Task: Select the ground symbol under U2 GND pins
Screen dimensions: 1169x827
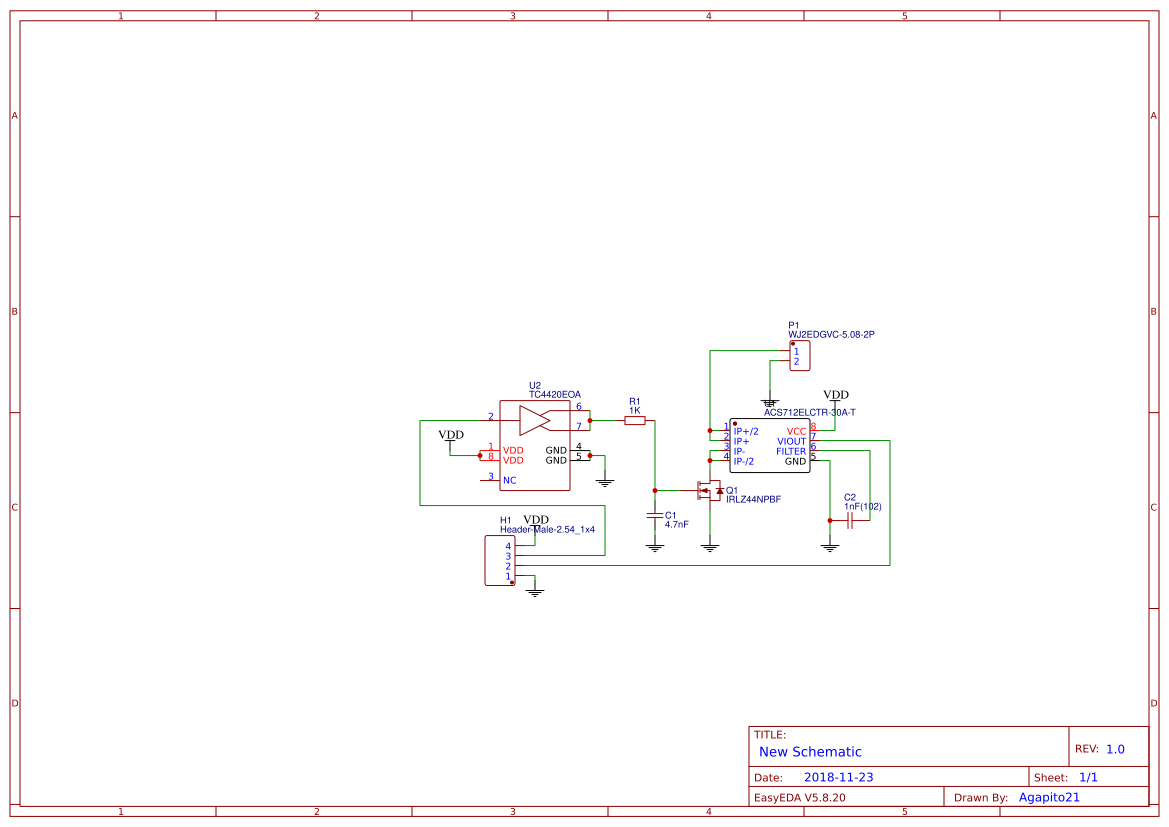Action: 604,481
